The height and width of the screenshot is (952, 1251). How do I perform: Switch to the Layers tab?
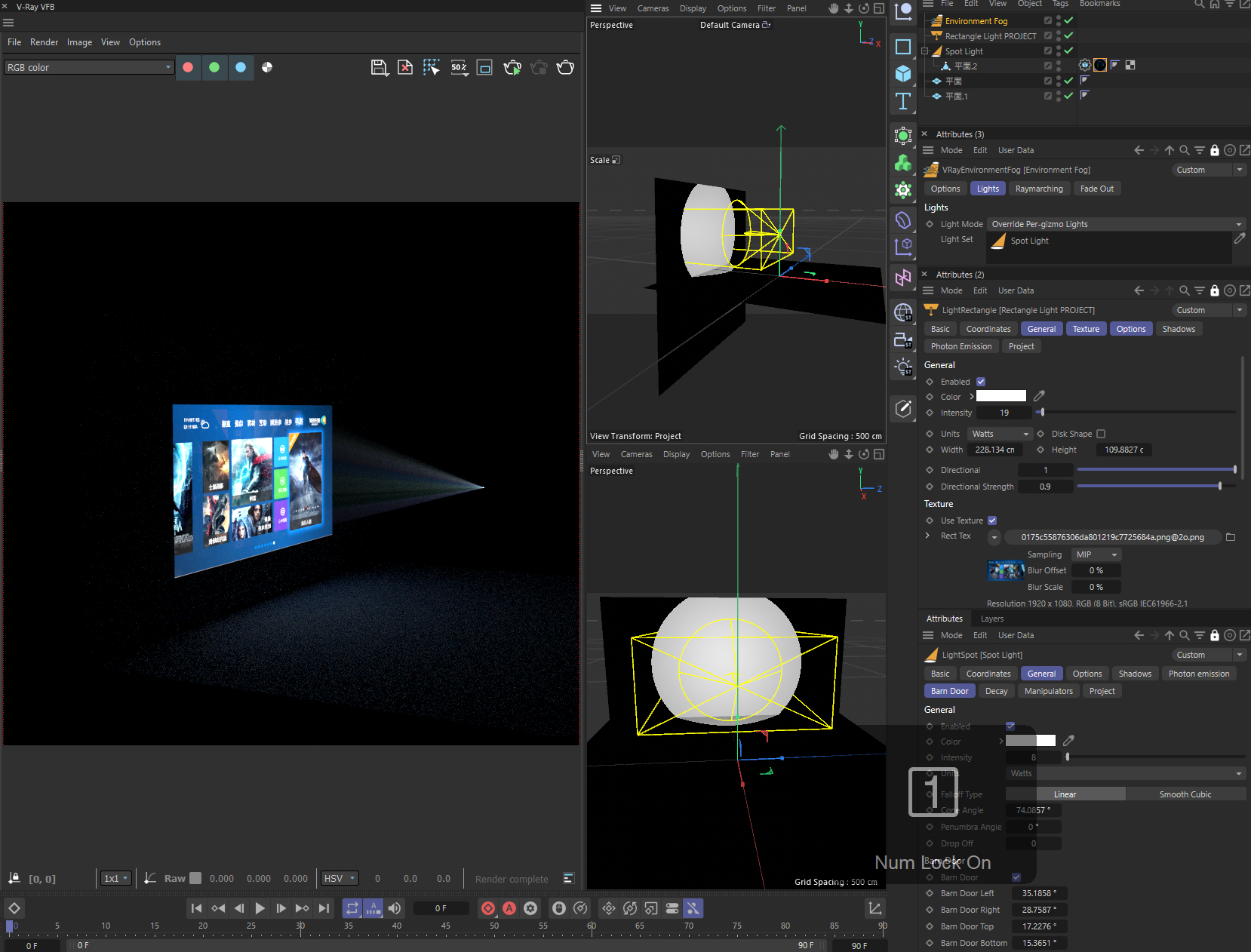992,619
